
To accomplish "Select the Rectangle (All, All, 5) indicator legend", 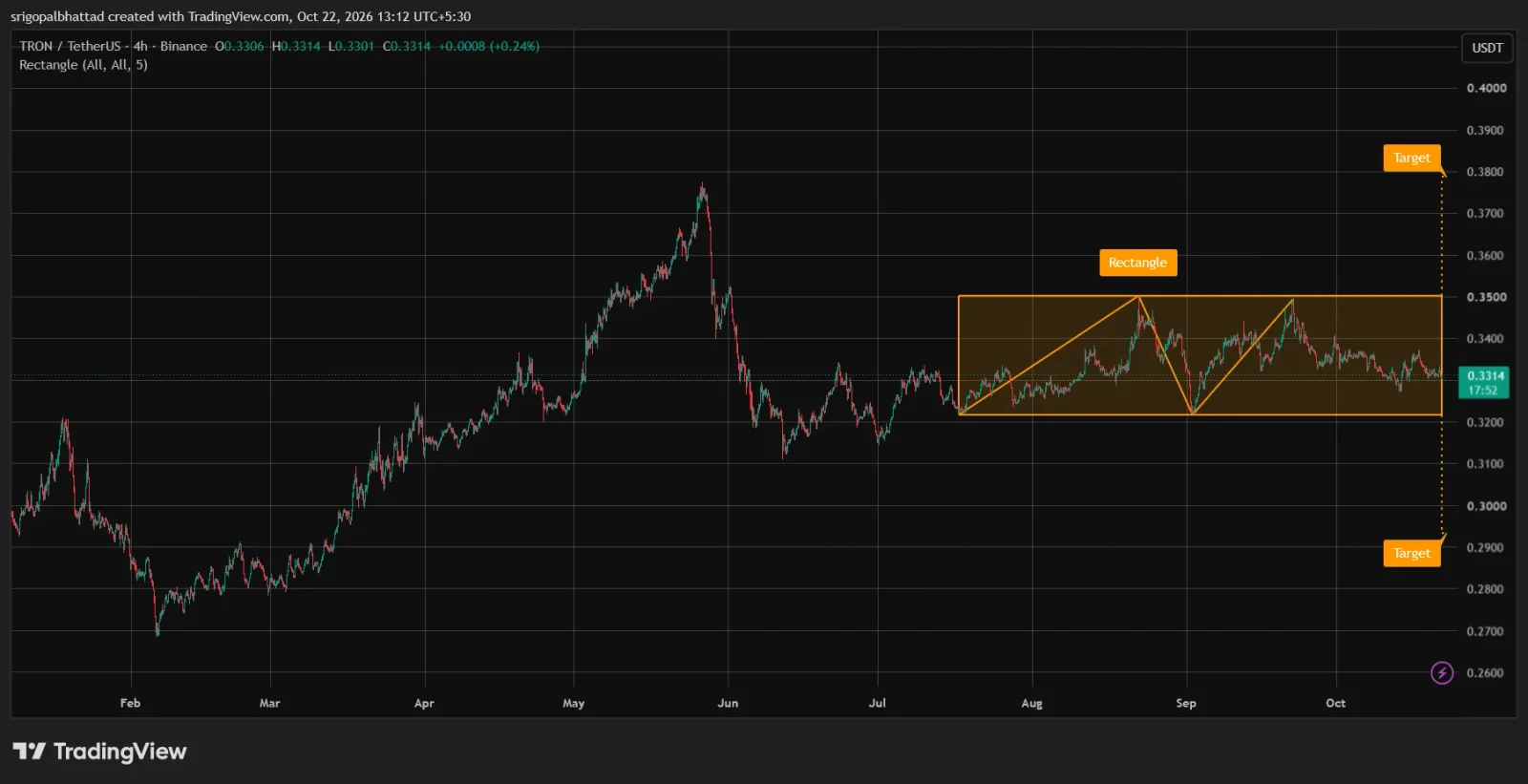I will [83, 65].
